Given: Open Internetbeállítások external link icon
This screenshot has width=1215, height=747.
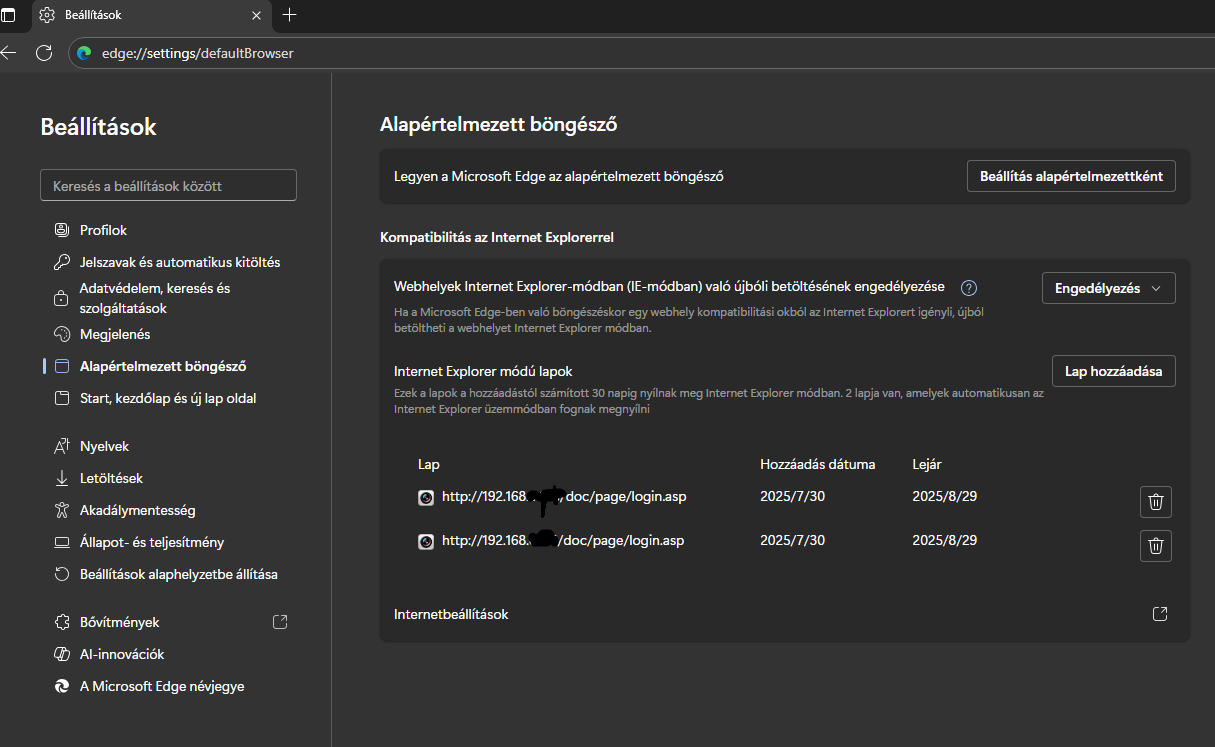Looking at the screenshot, I should click(x=1160, y=614).
